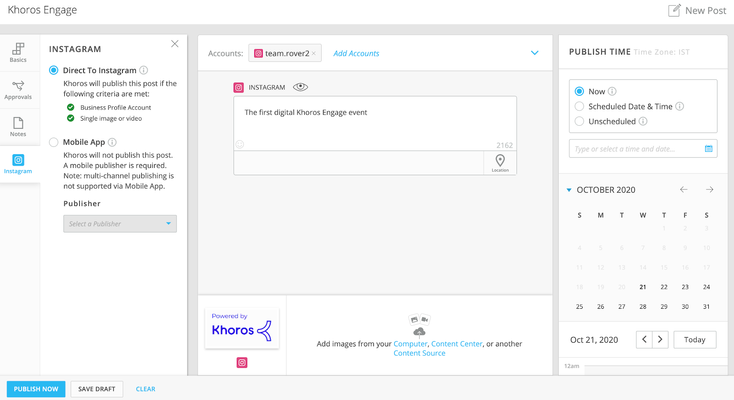Click the Instagram post text area
Viewport: 734px width, 400px height.
tap(375, 124)
